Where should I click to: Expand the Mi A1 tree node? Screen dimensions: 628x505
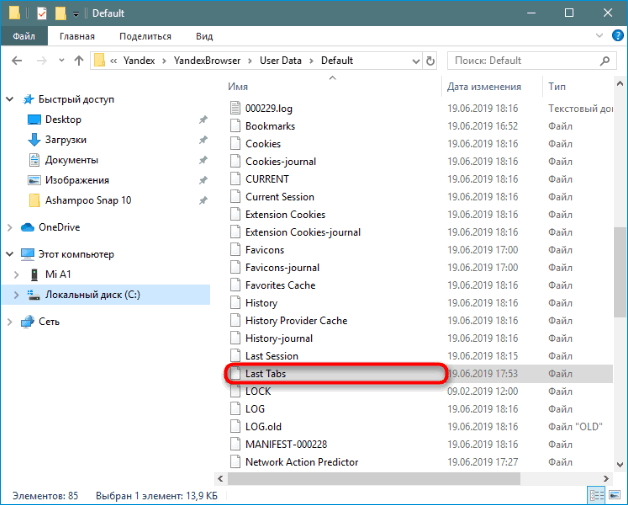tap(15, 274)
